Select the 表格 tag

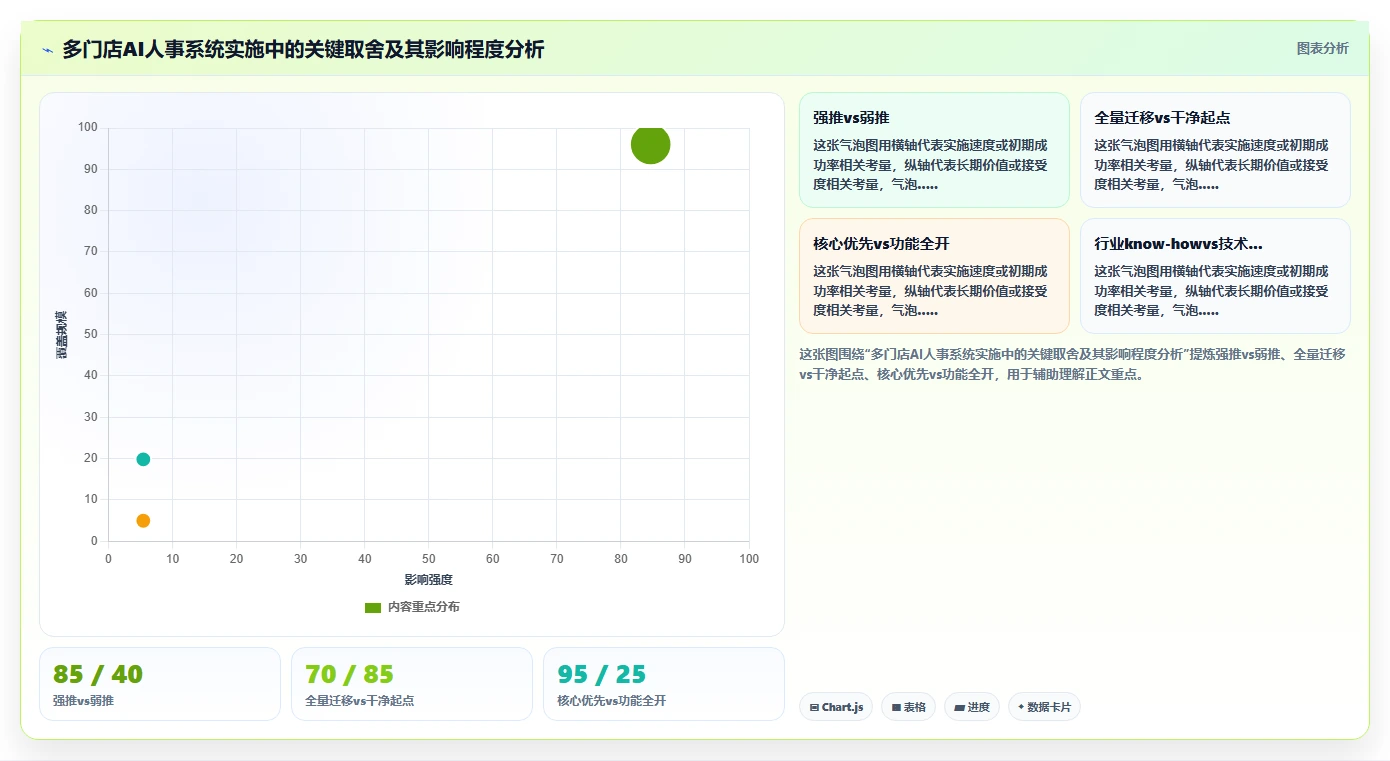908,707
